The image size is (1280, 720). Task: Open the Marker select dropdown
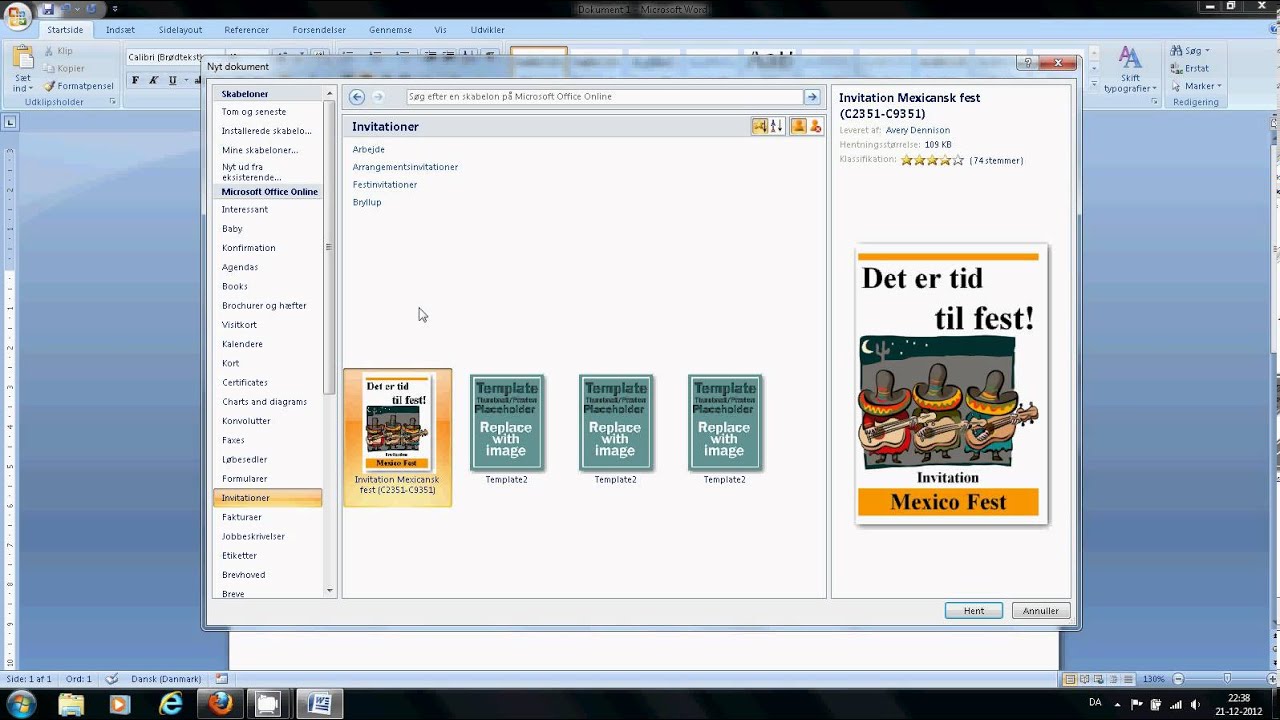click(1196, 86)
